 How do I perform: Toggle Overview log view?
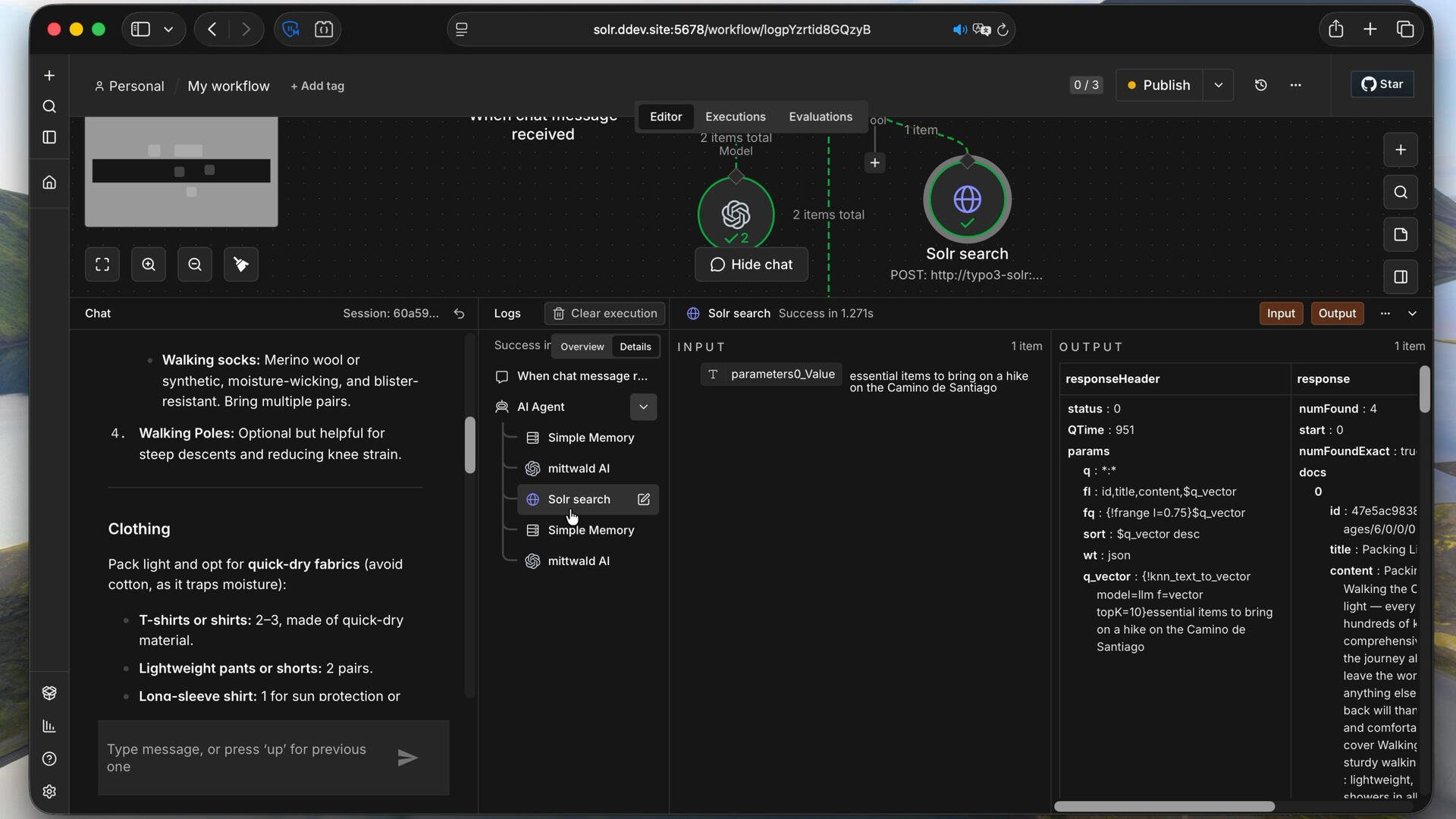(x=582, y=347)
